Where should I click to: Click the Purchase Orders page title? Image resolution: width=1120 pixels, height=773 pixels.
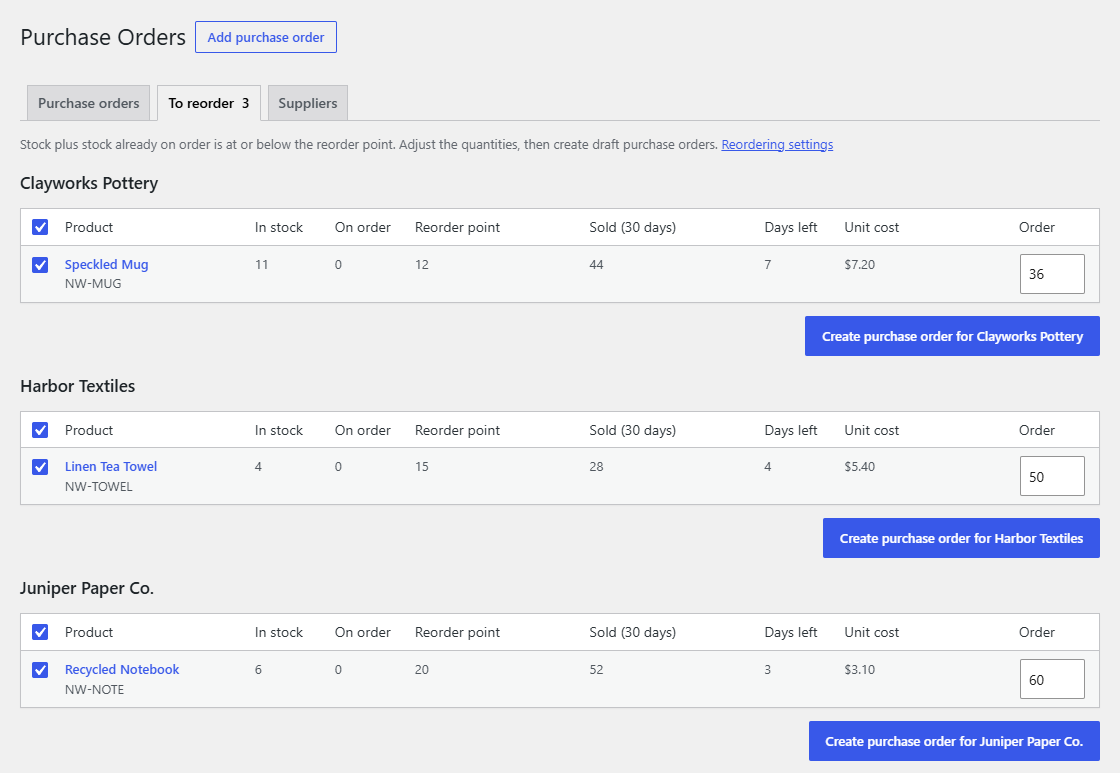[x=103, y=37]
